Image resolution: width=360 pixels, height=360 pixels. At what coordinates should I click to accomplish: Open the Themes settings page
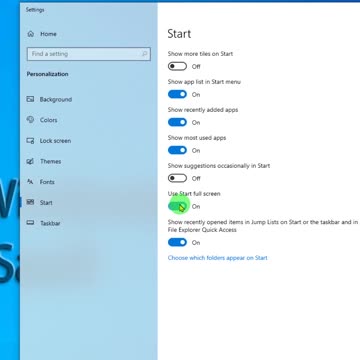pyautogui.click(x=51, y=161)
